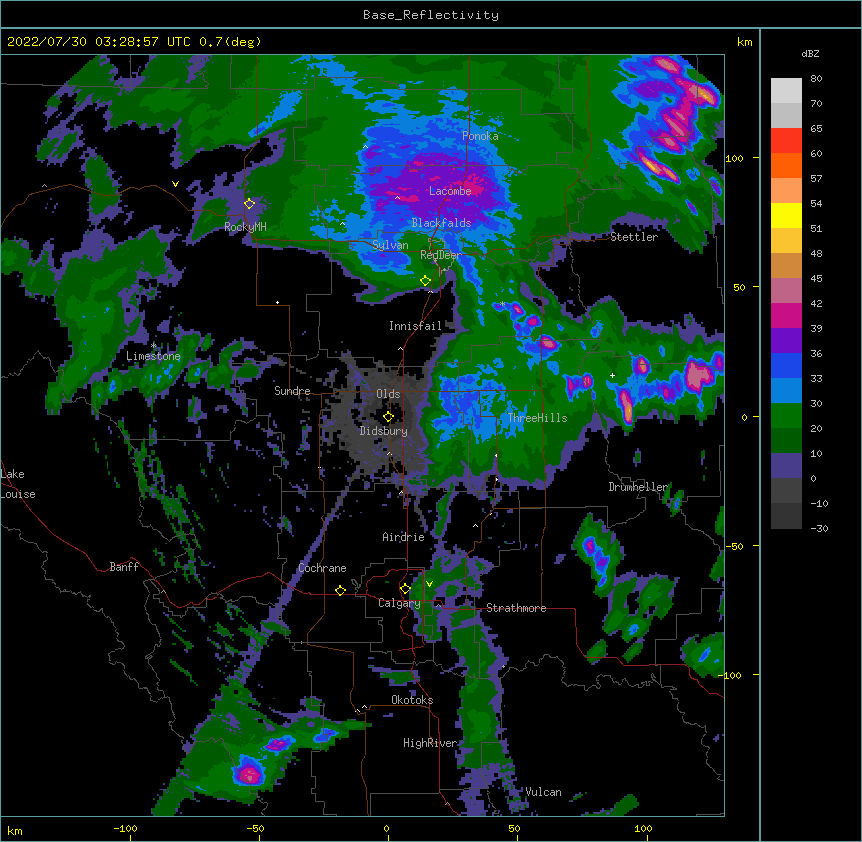Screen dimensions: 862x842
Task: Select the Sylvan label
Action: coord(390,245)
